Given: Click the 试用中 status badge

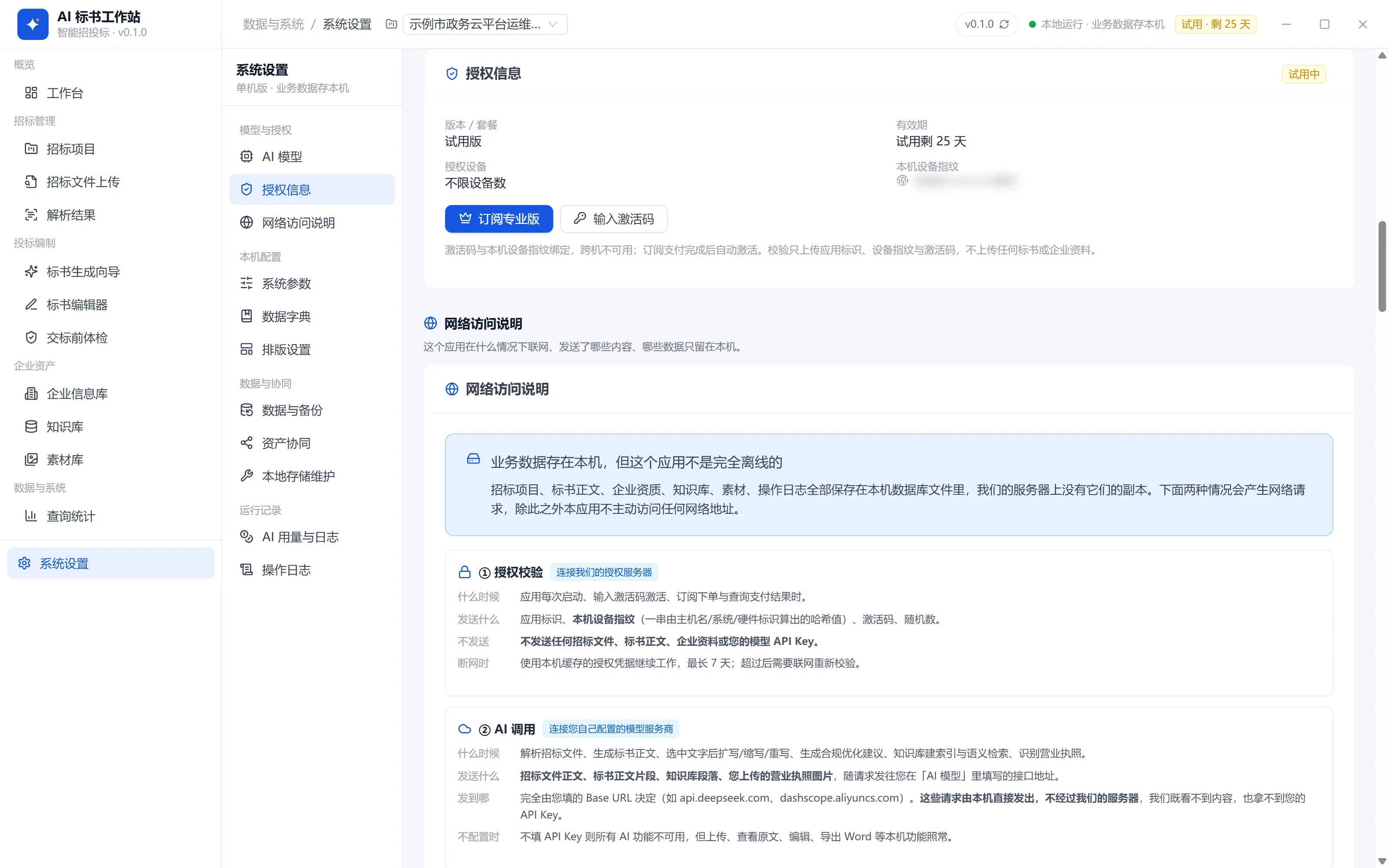Looking at the screenshot, I should click(x=1303, y=74).
